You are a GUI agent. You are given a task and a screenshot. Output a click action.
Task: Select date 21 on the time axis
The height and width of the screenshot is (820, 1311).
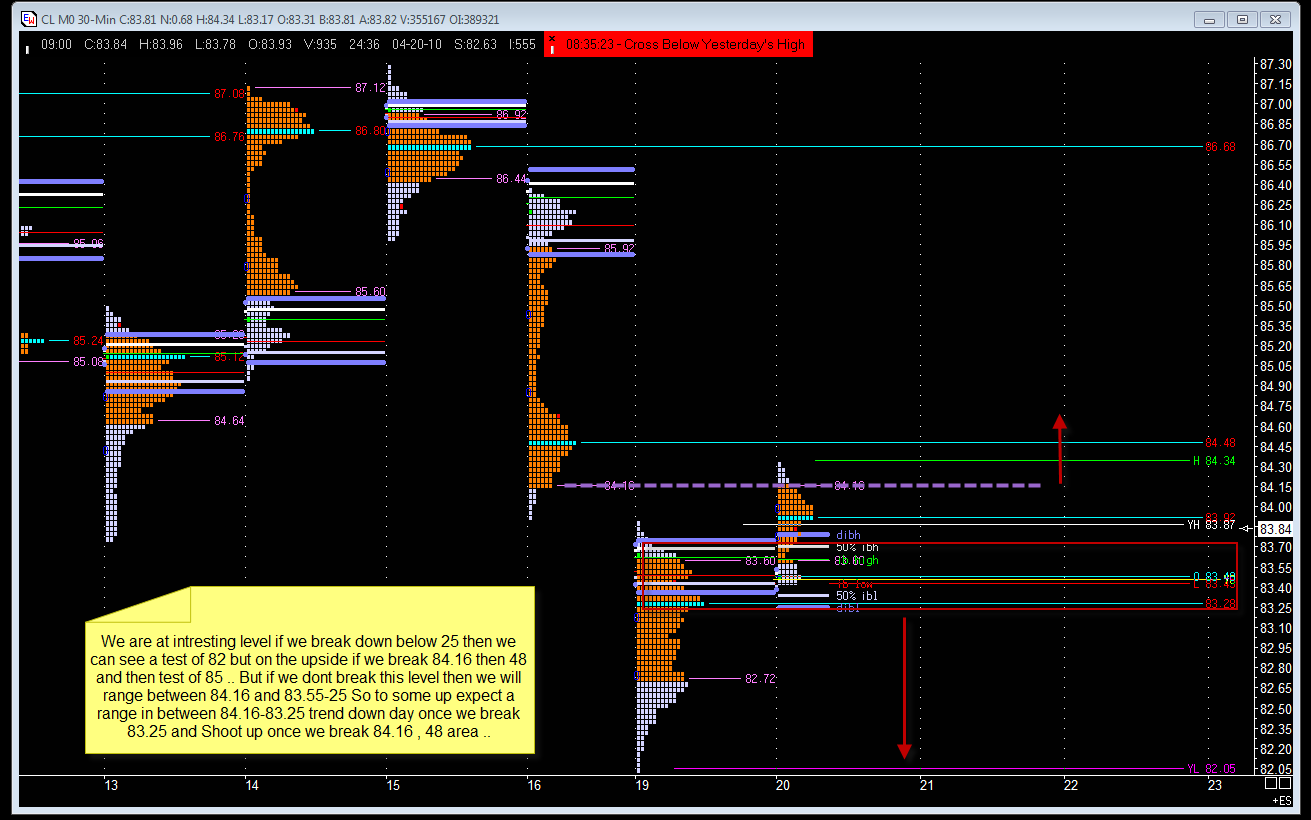coord(927,786)
